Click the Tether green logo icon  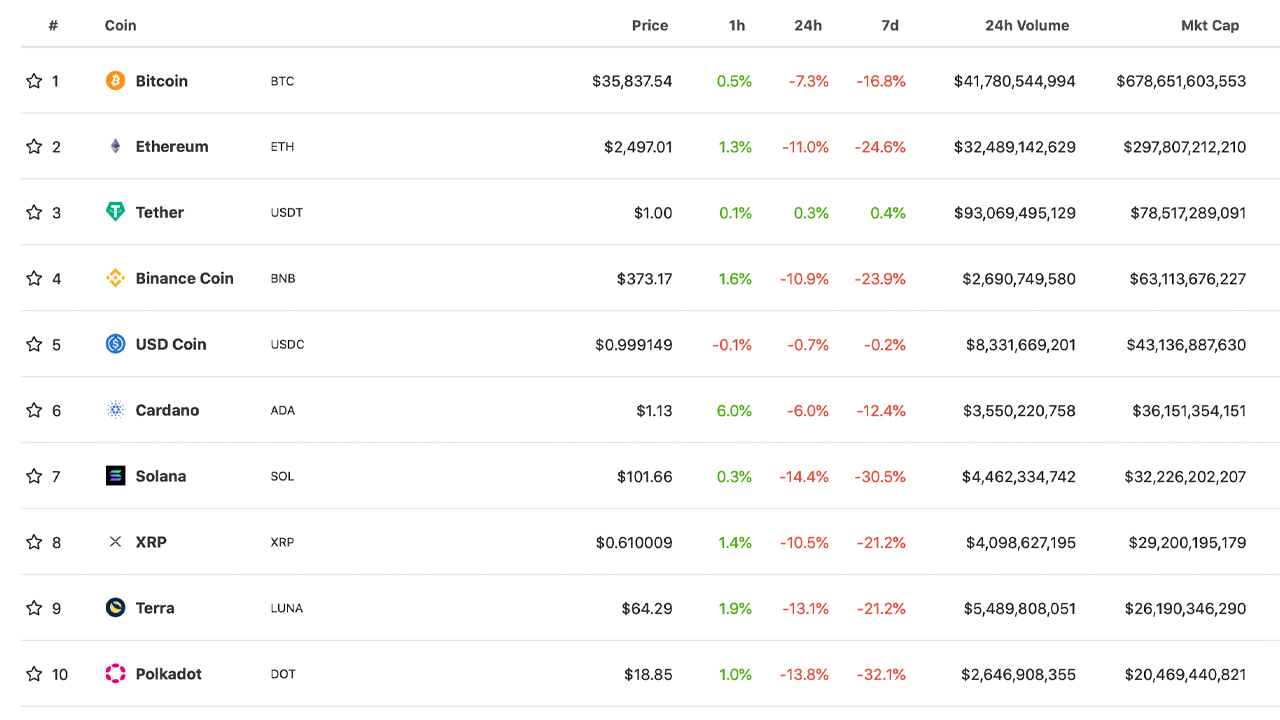[116, 212]
